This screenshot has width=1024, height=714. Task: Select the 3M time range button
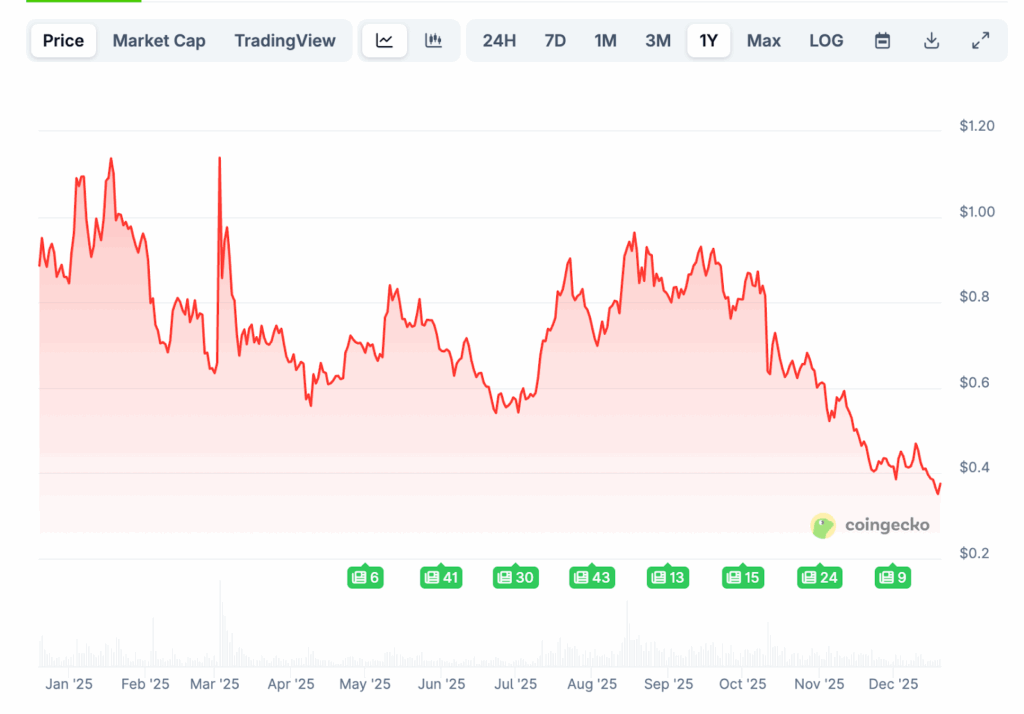657,40
